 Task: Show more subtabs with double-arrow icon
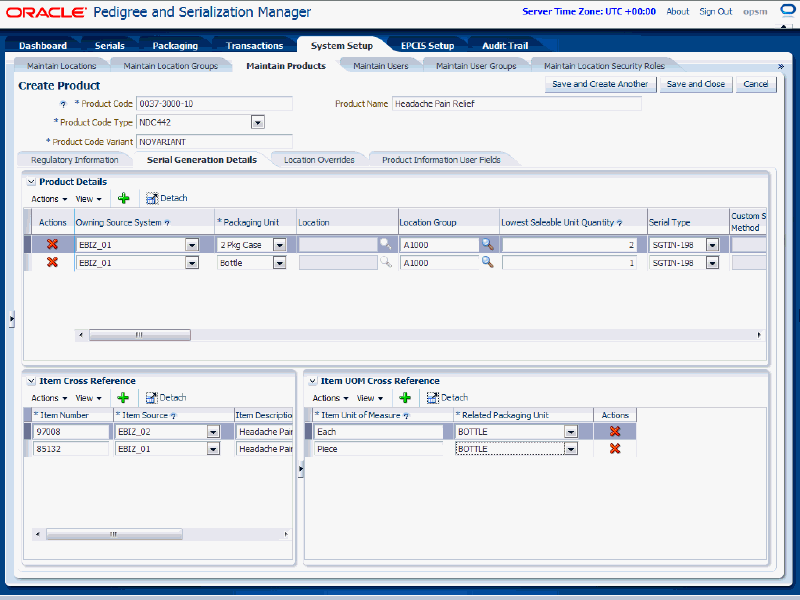coord(781,66)
